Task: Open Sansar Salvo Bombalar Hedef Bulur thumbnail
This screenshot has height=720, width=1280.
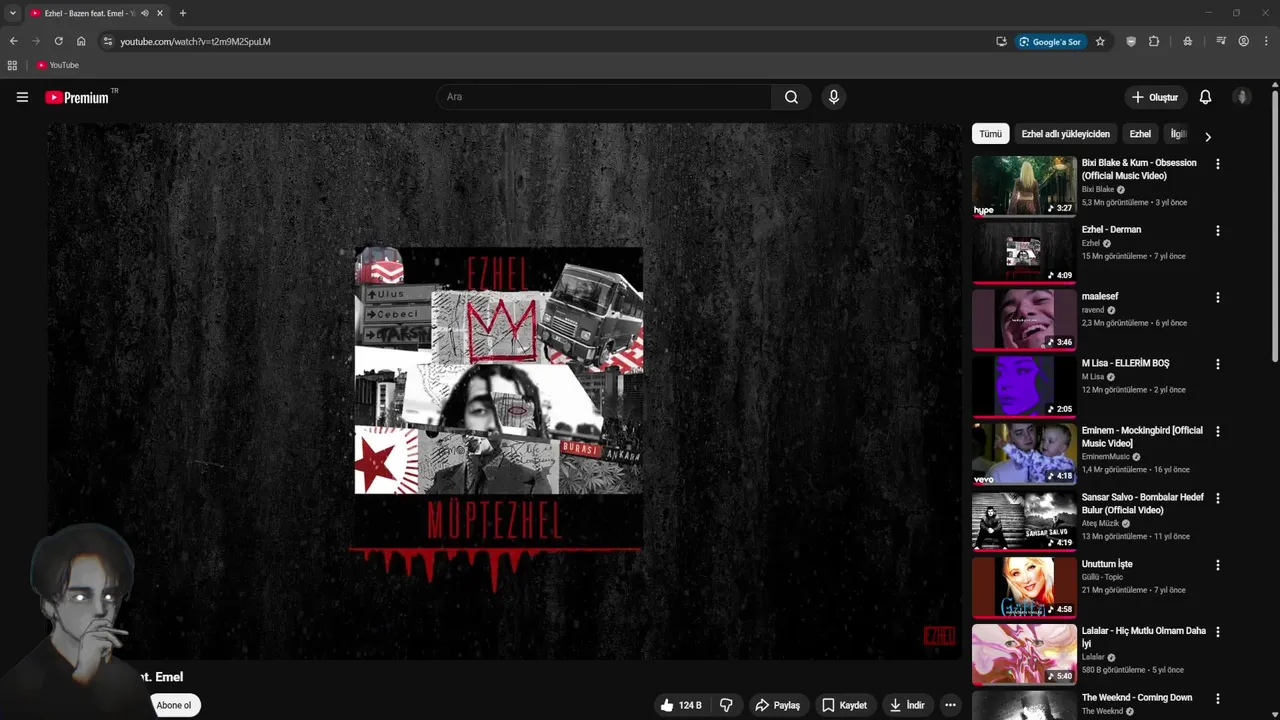Action: pos(1024,520)
